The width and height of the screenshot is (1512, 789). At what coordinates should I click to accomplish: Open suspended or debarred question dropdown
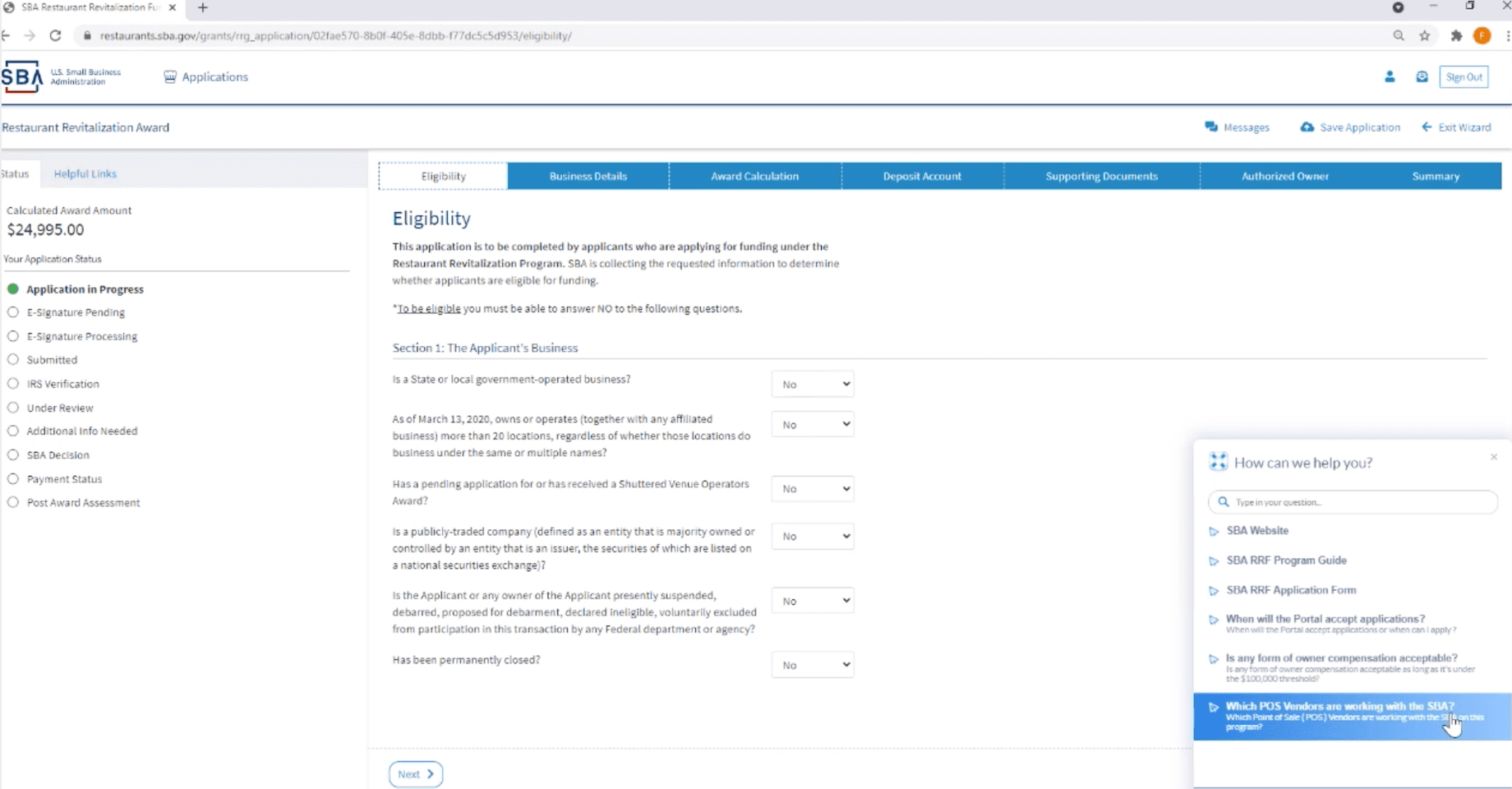pyautogui.click(x=813, y=601)
